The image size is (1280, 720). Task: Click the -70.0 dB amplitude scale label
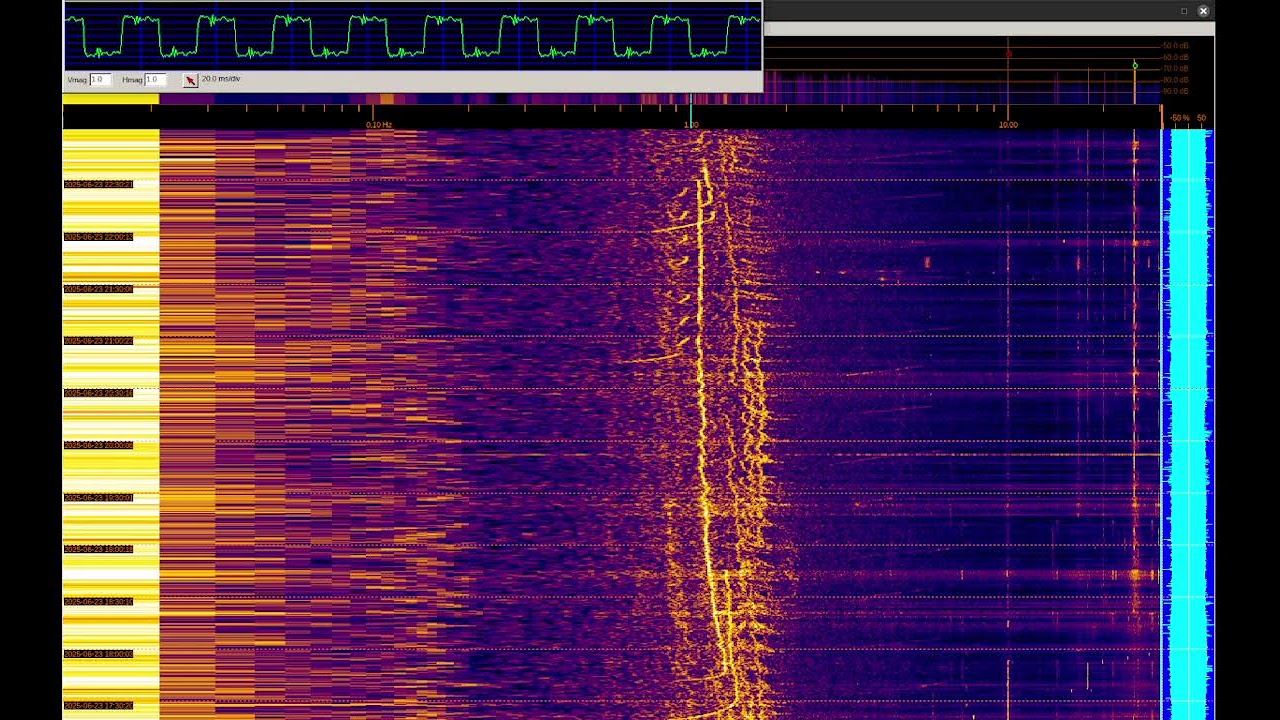click(1174, 68)
